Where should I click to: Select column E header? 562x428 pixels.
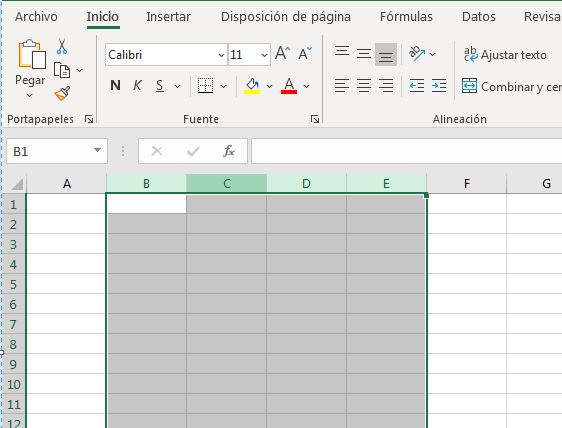point(386,184)
